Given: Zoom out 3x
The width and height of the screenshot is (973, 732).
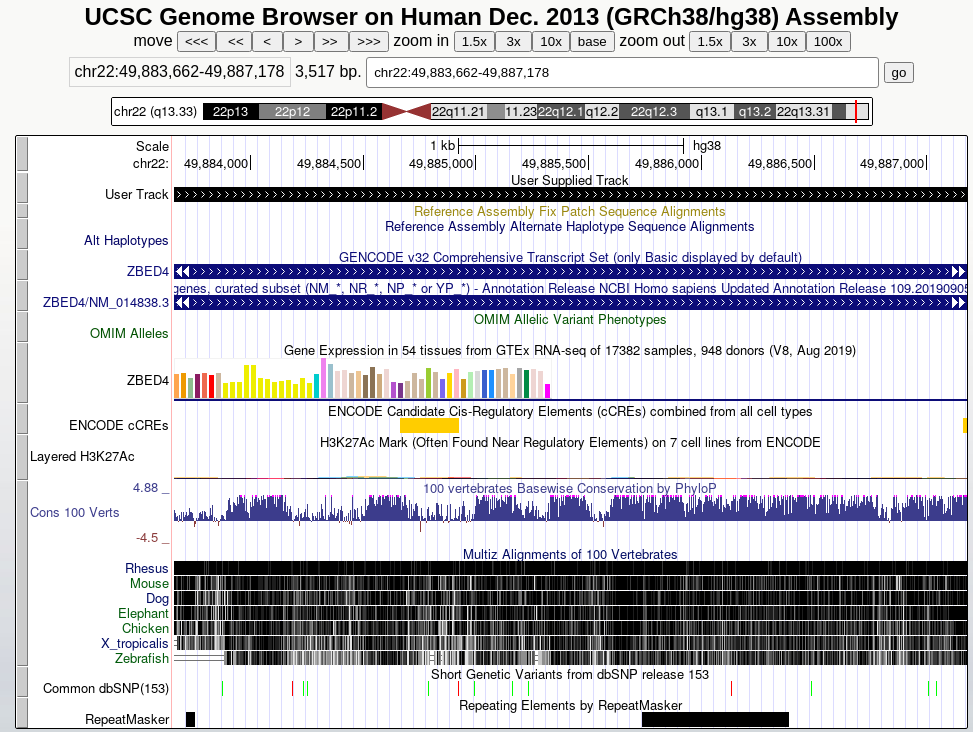Looking at the screenshot, I should (x=749, y=42).
